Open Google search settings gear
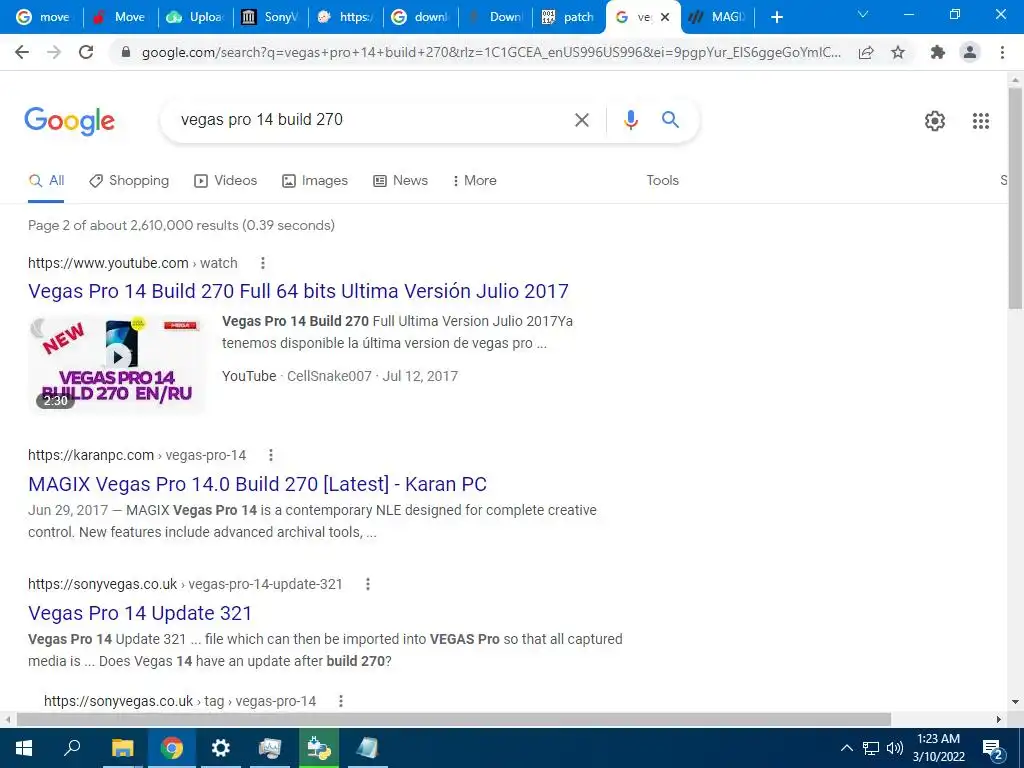 pos(935,121)
